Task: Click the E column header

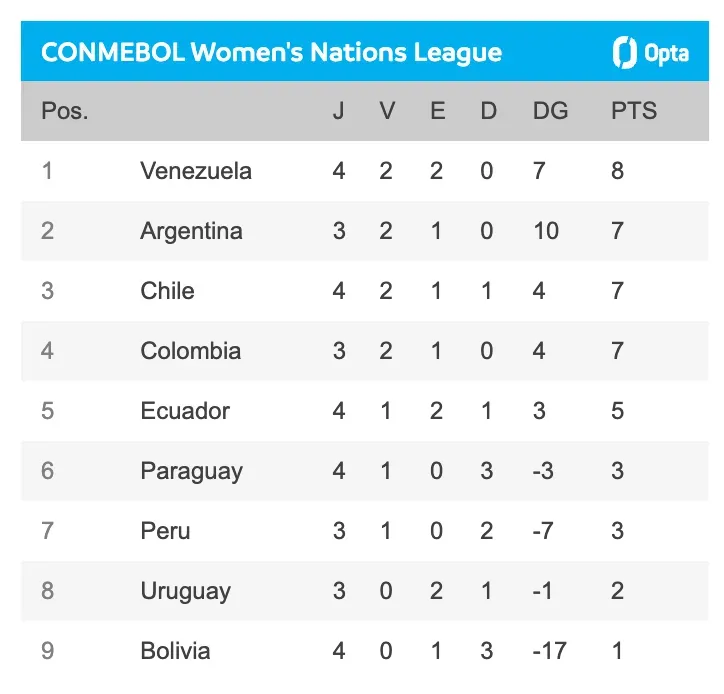Action: pyautogui.click(x=438, y=111)
